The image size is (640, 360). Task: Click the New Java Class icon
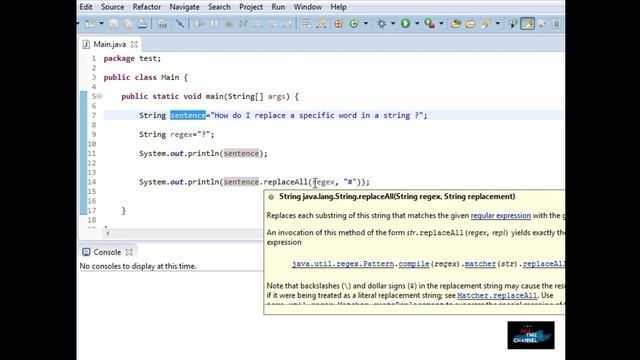click(x=354, y=24)
